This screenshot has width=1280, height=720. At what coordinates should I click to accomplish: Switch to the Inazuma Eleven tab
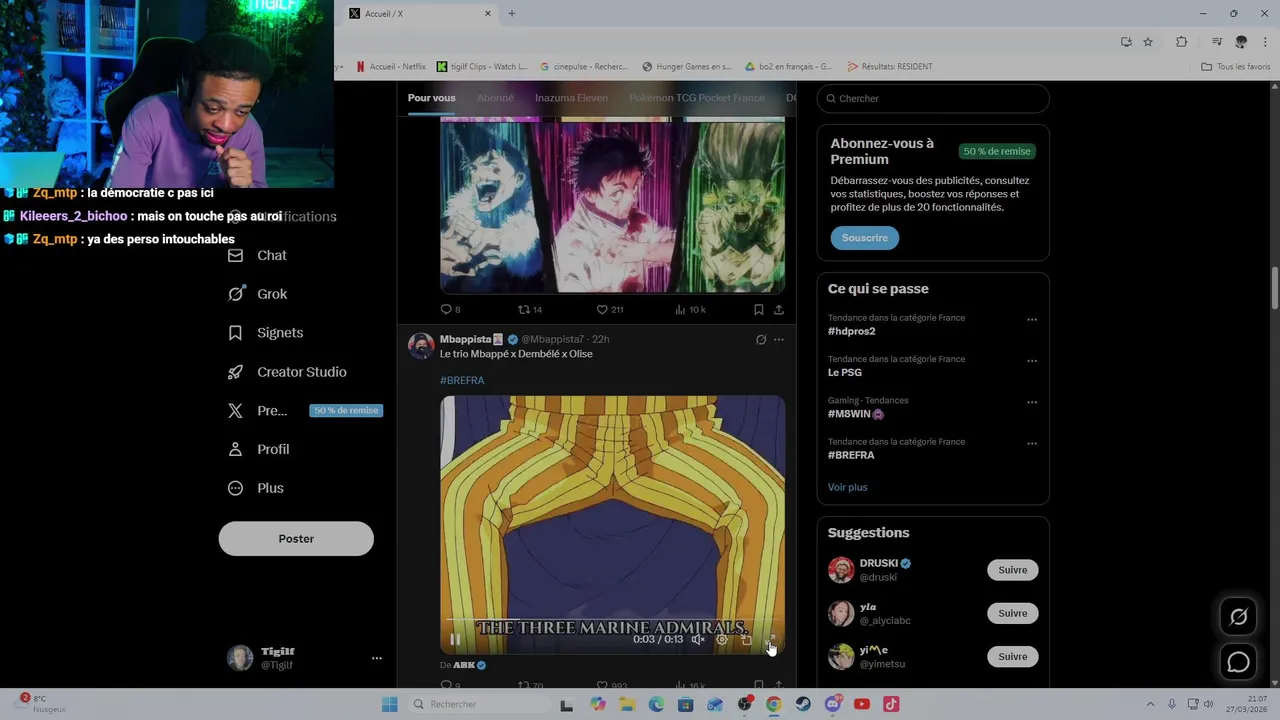pos(571,98)
